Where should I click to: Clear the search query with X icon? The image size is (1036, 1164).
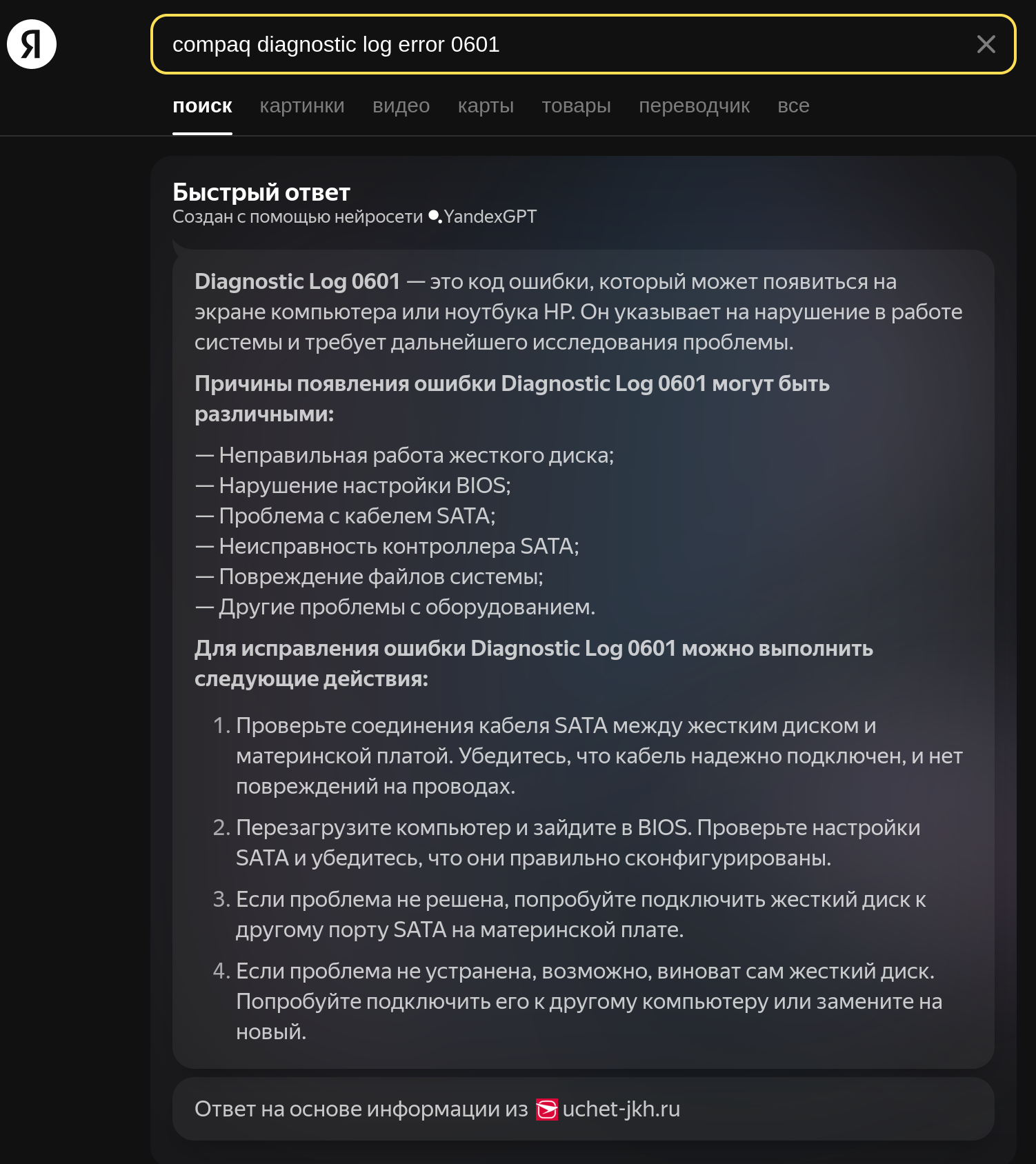click(x=986, y=44)
